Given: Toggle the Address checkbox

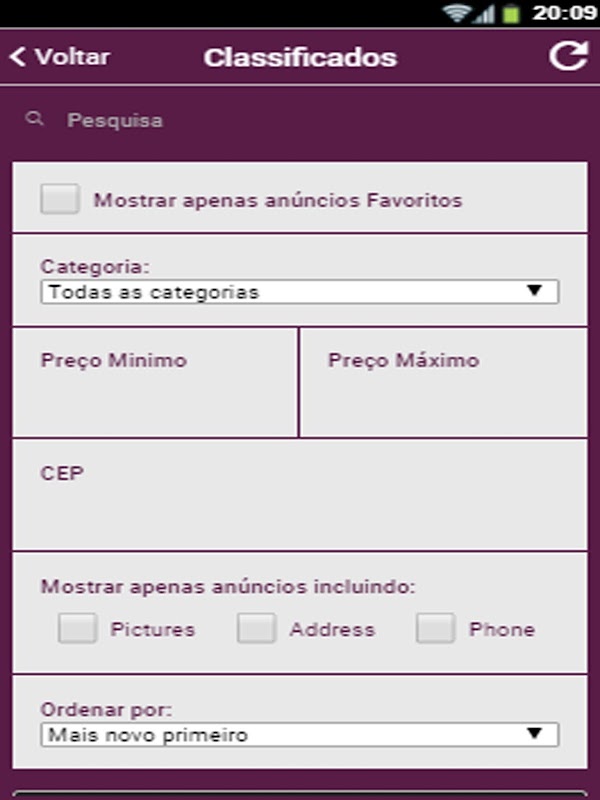Looking at the screenshot, I should (x=256, y=629).
